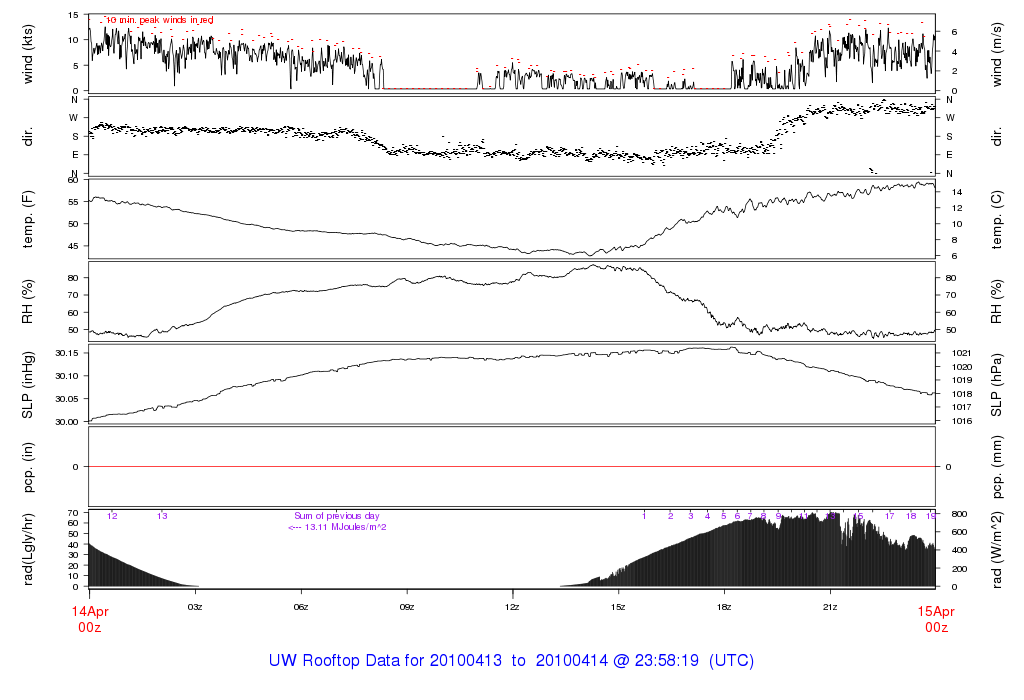Select the red '14Apr 00z' start date label
The width and height of the screenshot is (1024, 700).
(x=89, y=617)
